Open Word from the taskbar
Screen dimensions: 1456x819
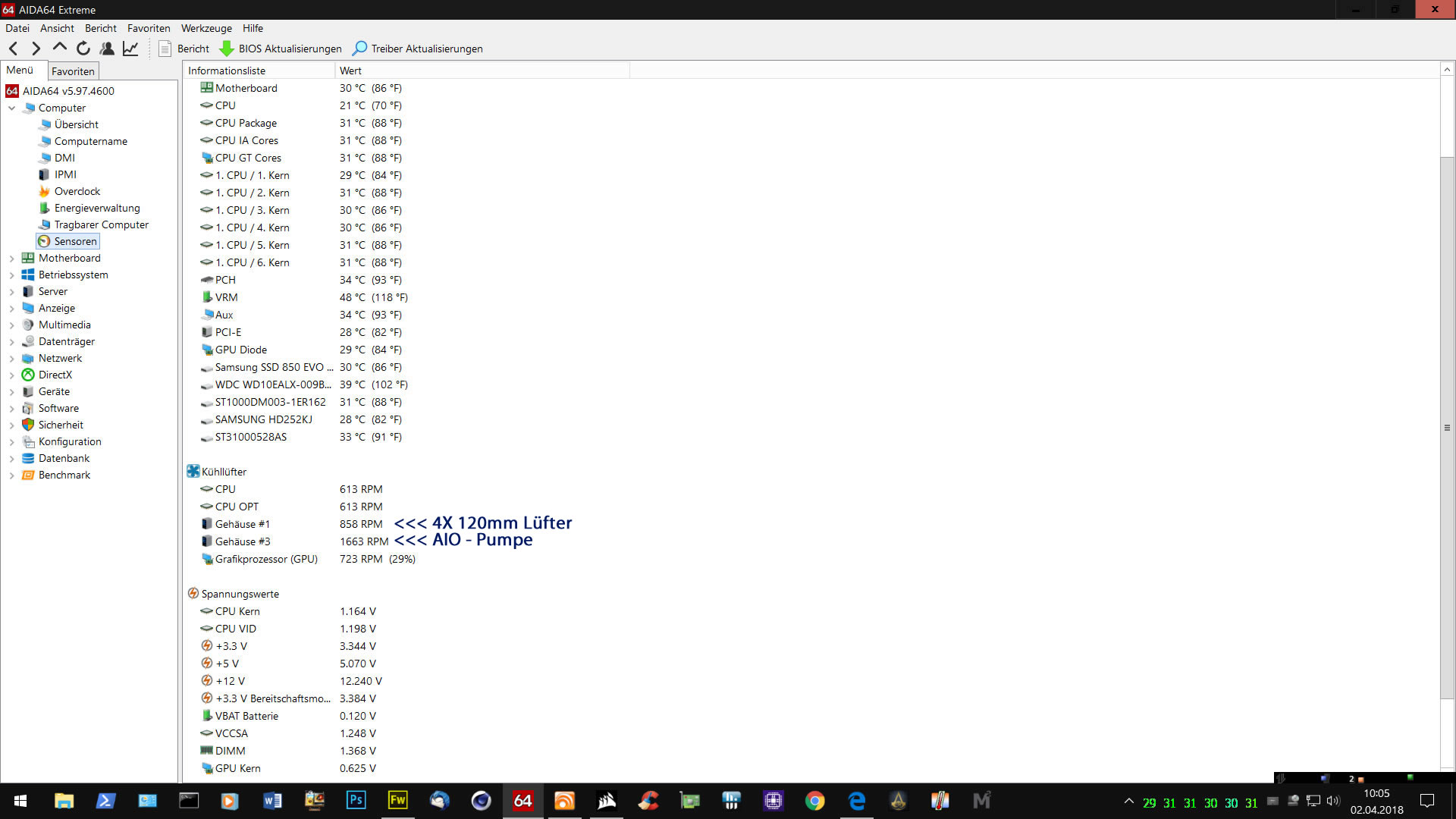pos(272,801)
